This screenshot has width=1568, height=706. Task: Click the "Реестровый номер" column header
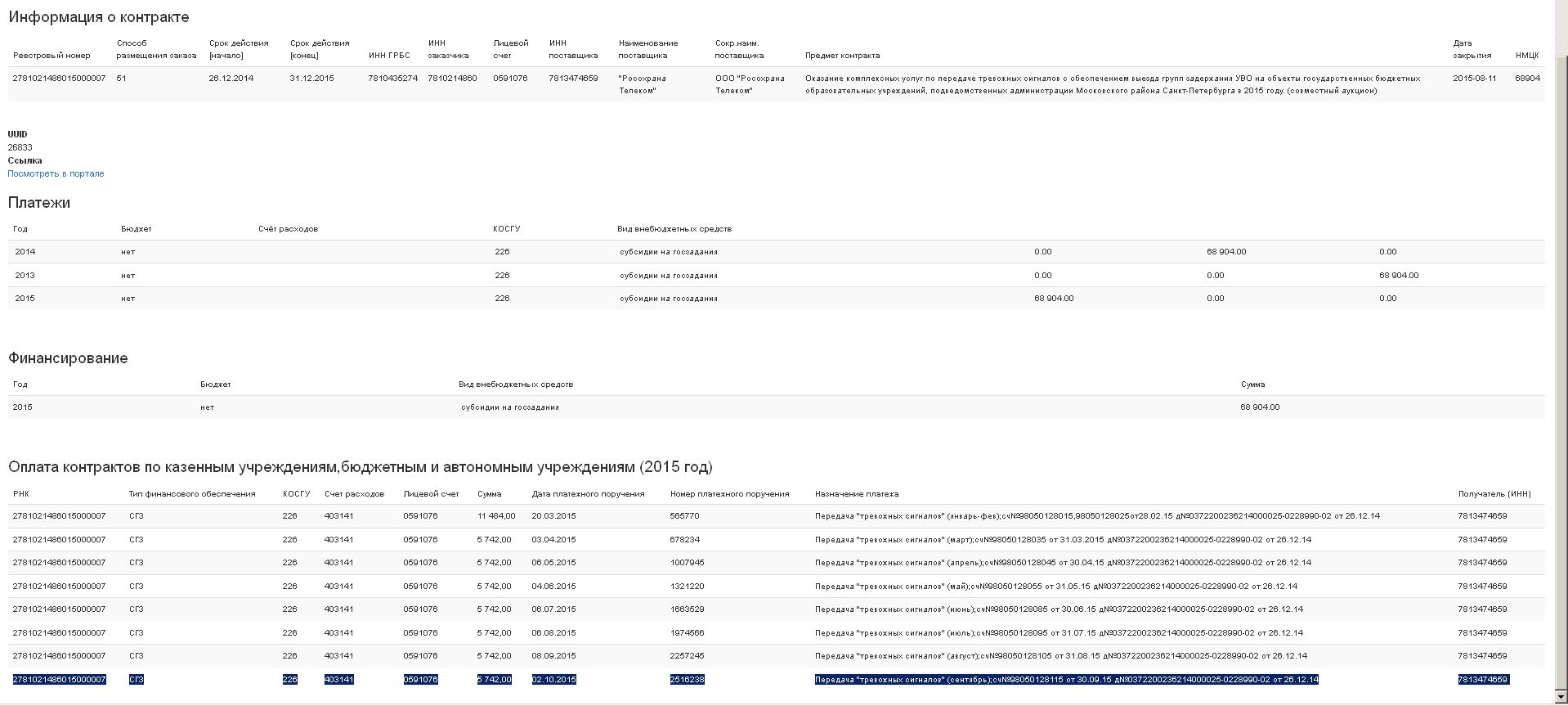pos(52,56)
